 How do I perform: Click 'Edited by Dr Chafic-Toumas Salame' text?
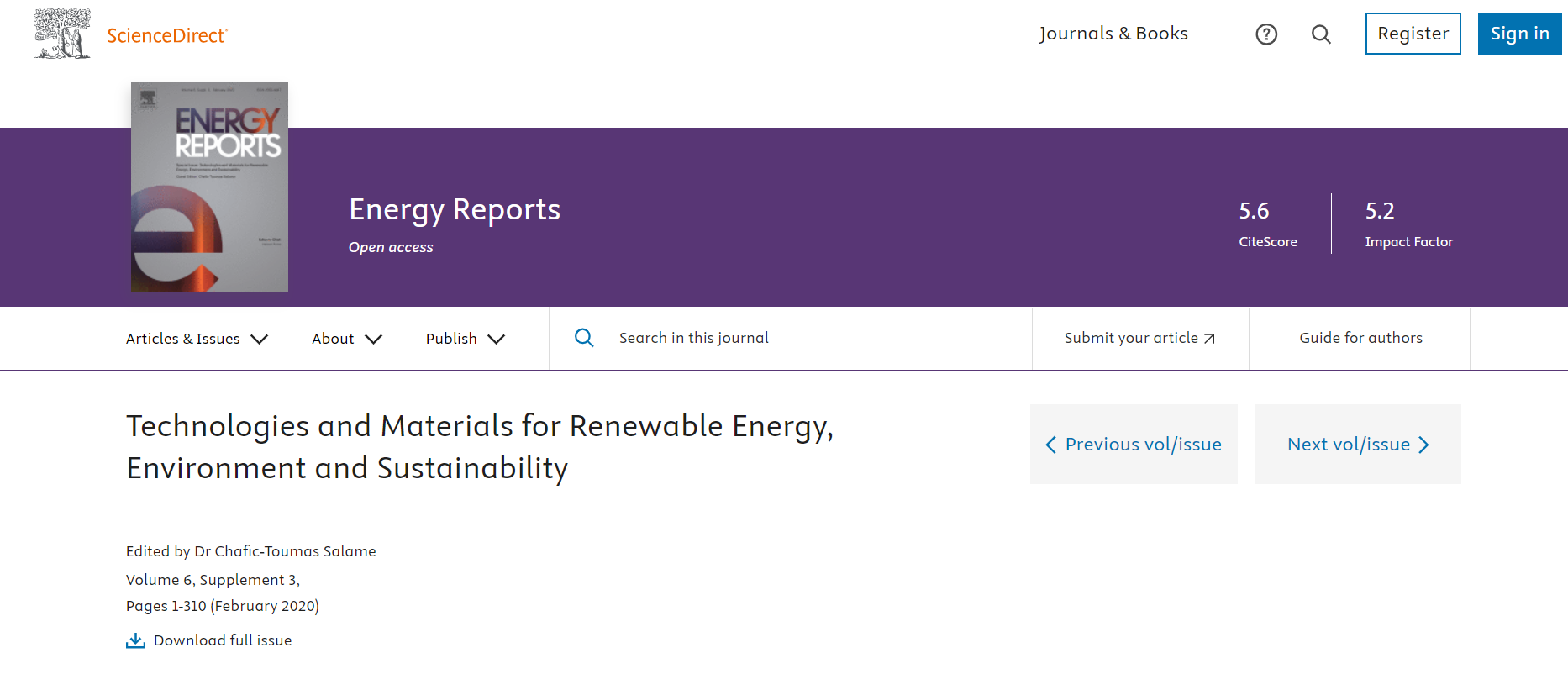[251, 551]
